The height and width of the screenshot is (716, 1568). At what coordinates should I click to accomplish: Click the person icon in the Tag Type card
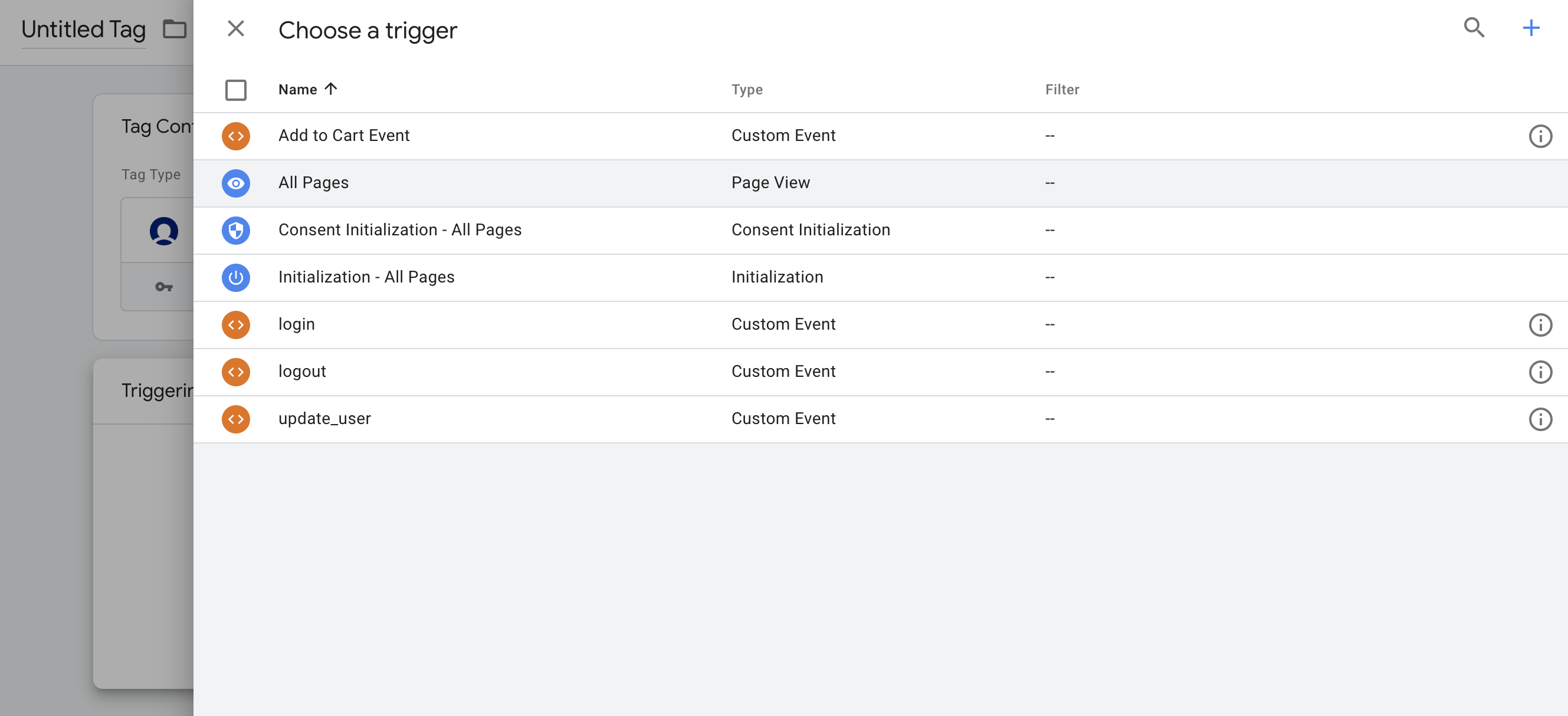point(163,231)
